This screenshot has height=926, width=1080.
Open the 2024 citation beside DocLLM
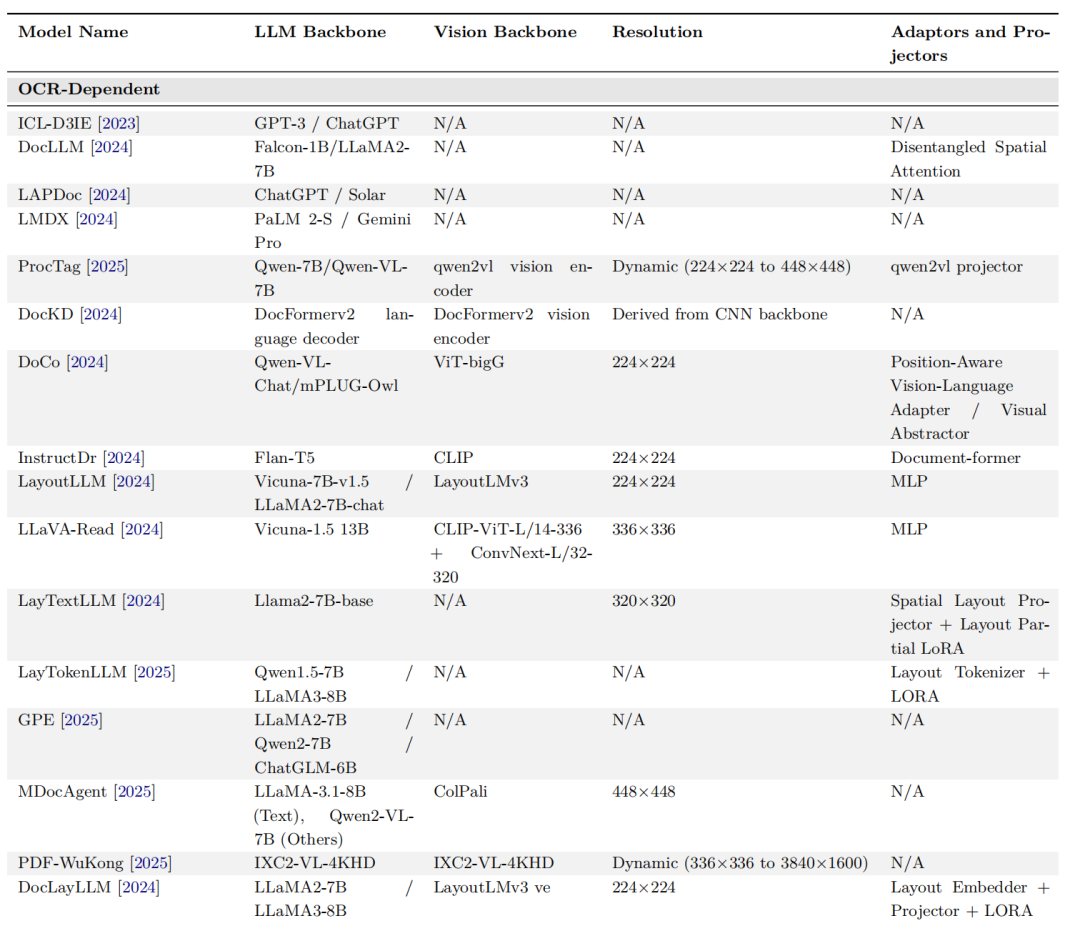[x=111, y=147]
